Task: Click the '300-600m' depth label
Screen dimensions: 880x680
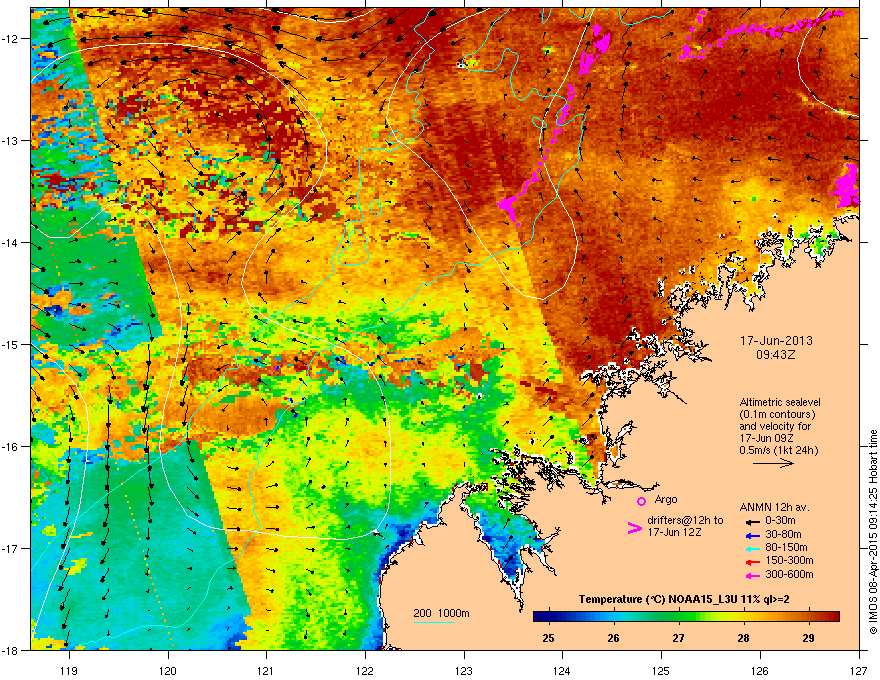Action: pos(789,574)
